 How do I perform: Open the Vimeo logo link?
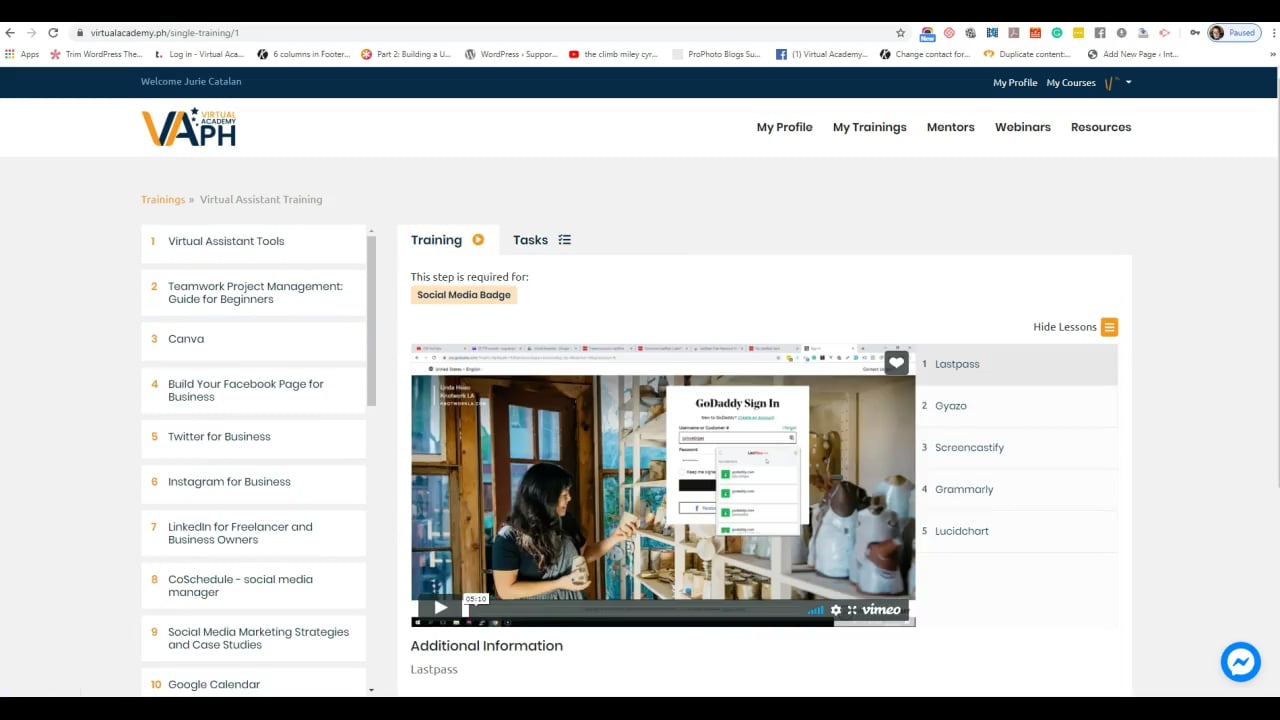[881, 610]
